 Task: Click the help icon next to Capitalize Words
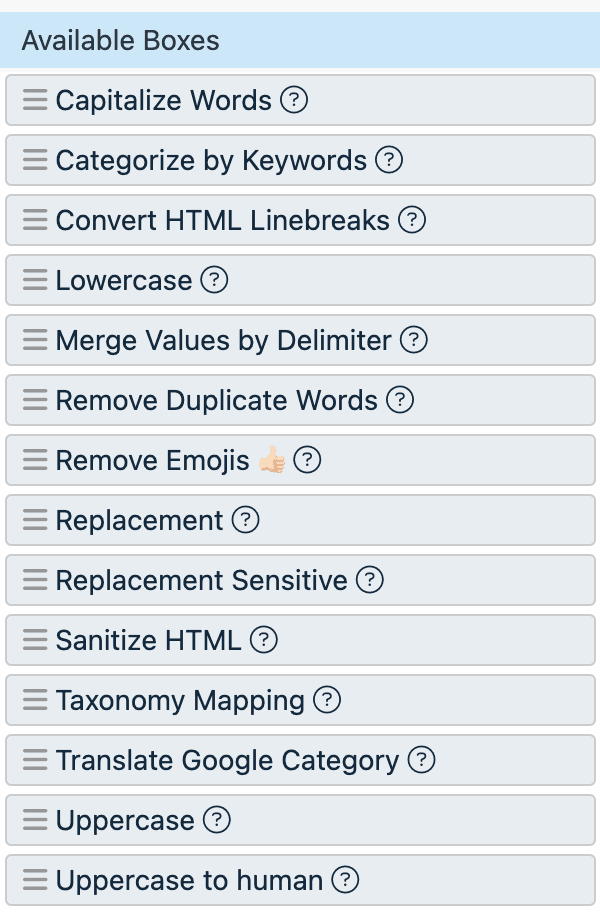point(294,100)
